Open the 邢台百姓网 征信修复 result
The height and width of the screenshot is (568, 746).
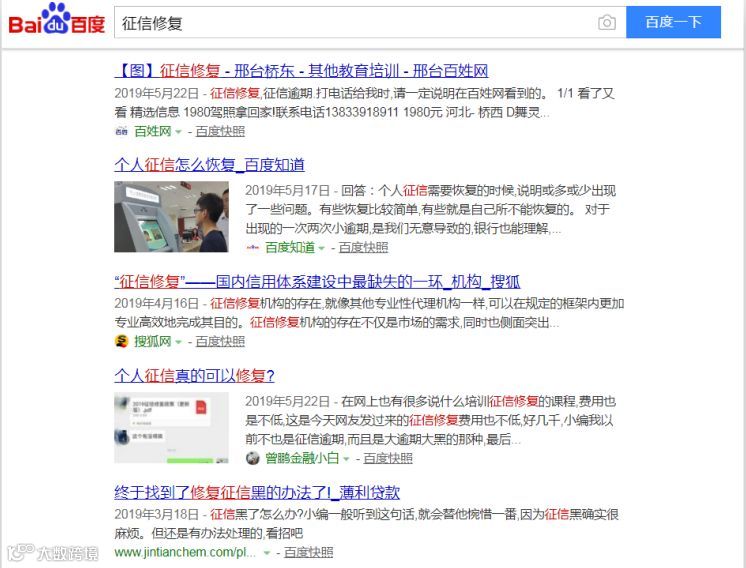click(x=301, y=71)
